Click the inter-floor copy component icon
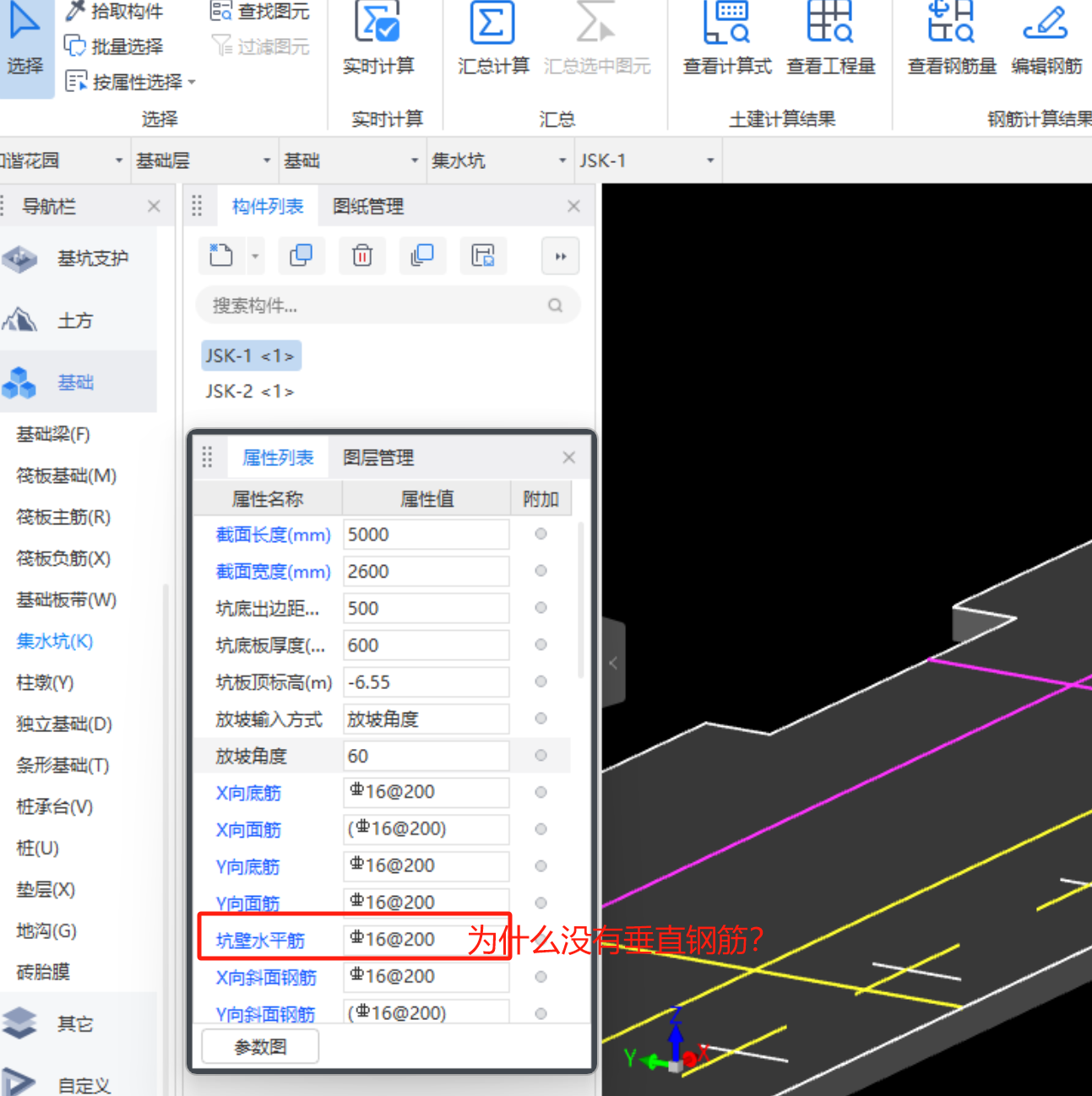 [x=422, y=255]
